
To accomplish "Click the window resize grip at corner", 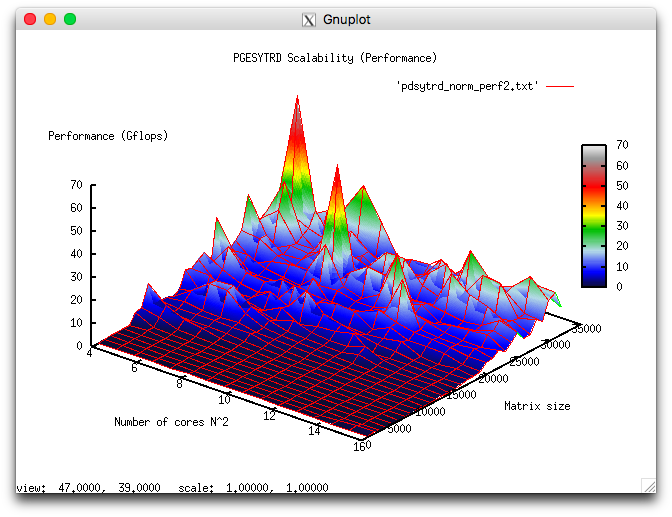I will [x=649, y=485].
